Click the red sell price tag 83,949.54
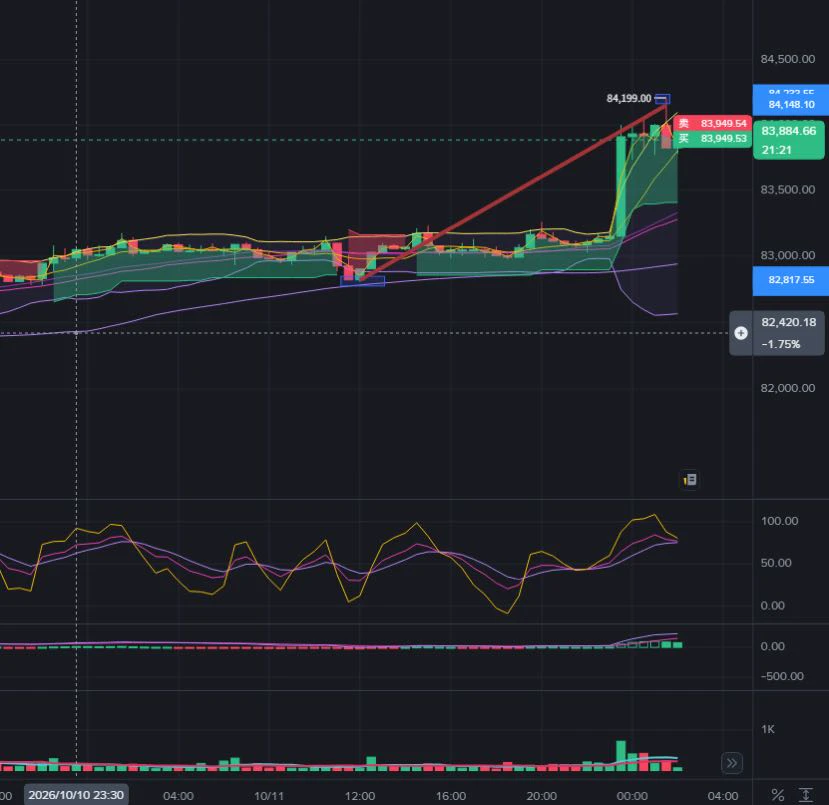Viewport: 829px width, 805px height. coord(712,123)
